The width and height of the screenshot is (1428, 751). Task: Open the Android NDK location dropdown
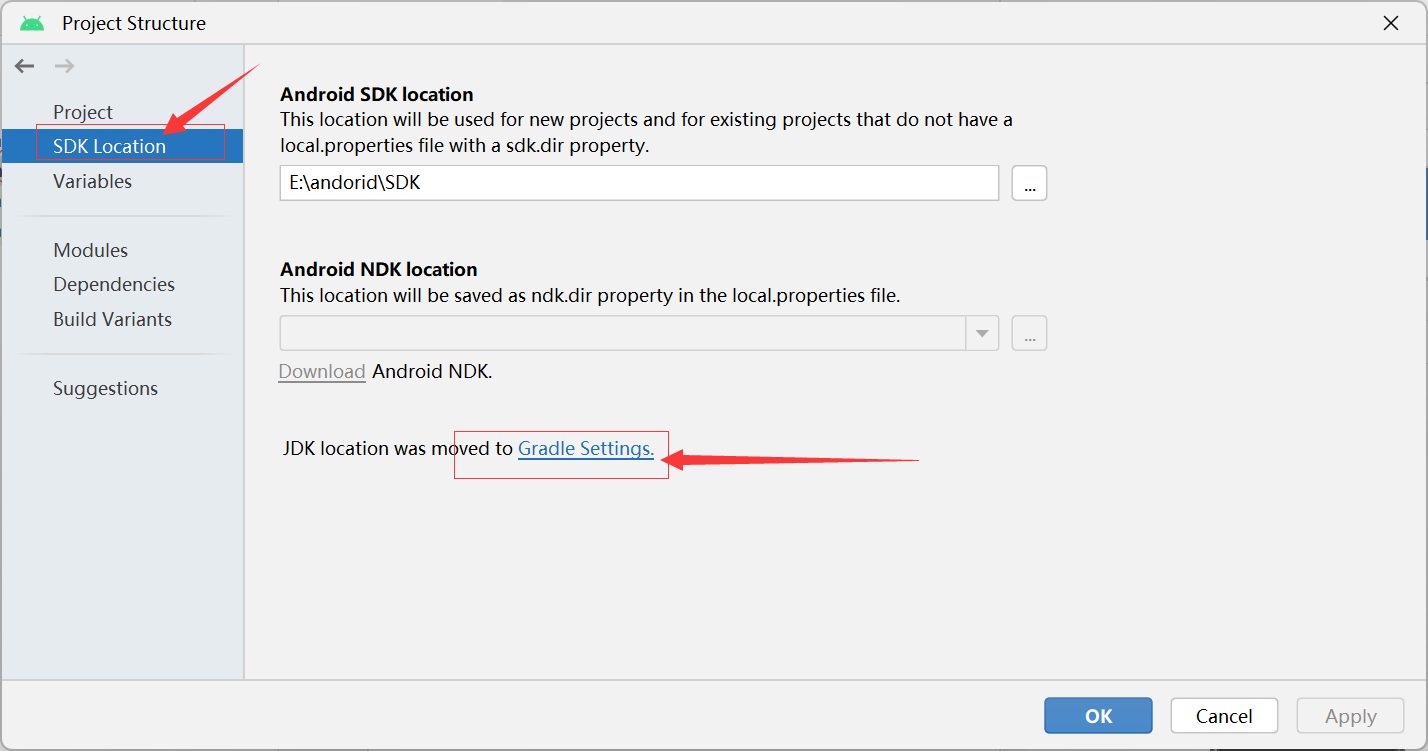[982, 333]
